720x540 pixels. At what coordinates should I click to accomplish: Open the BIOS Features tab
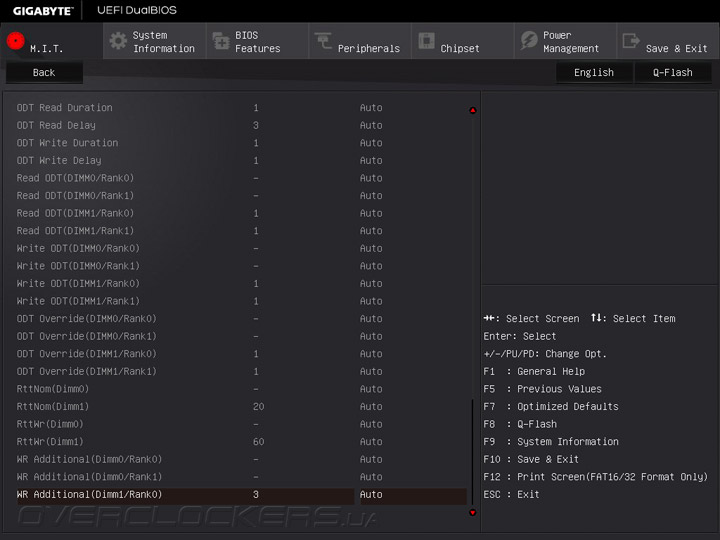point(258,41)
